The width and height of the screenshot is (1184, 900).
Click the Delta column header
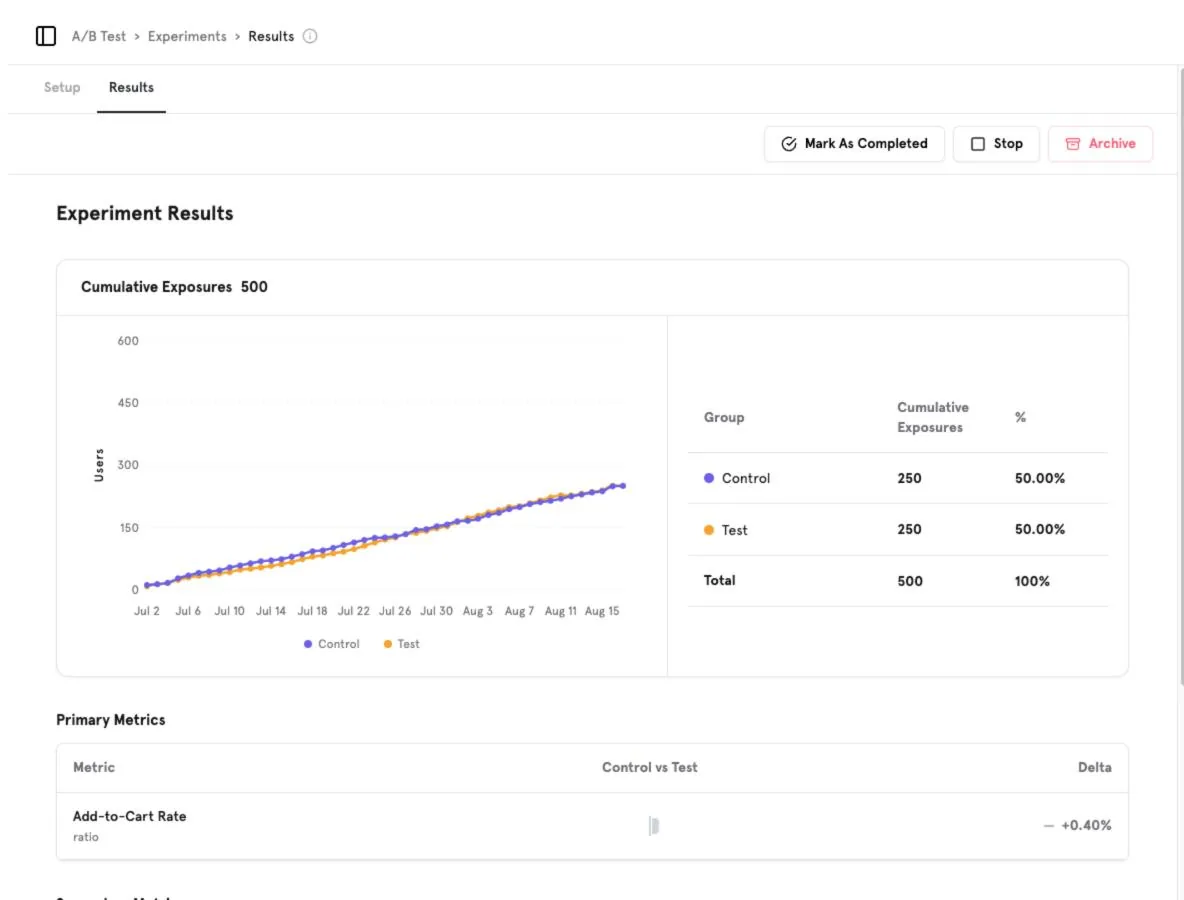[x=1094, y=767]
